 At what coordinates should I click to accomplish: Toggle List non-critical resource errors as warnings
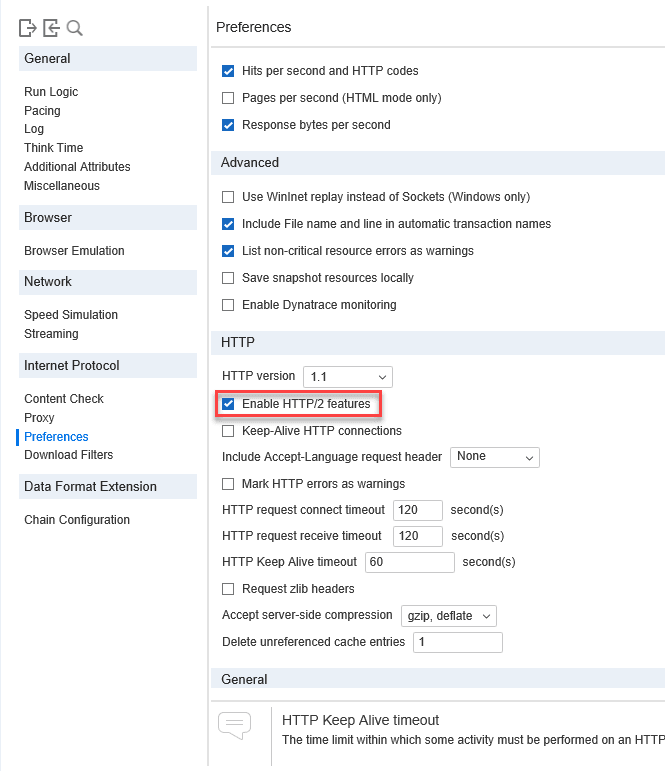pos(228,251)
